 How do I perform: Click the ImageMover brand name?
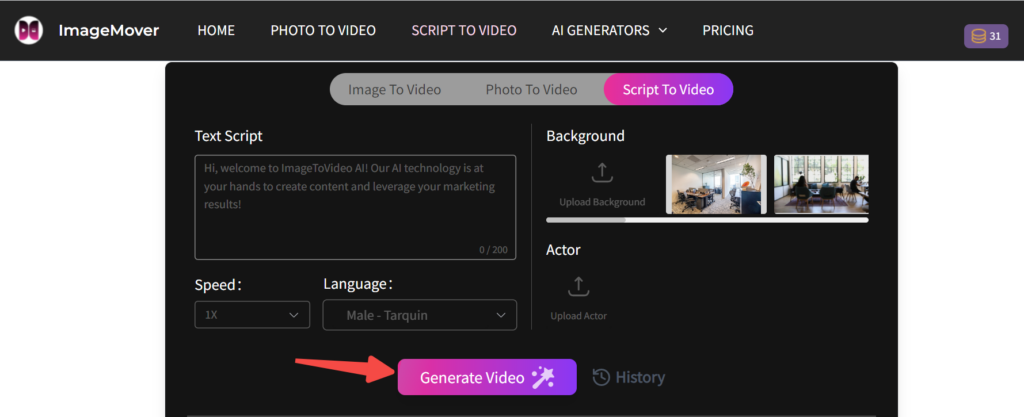pos(109,31)
